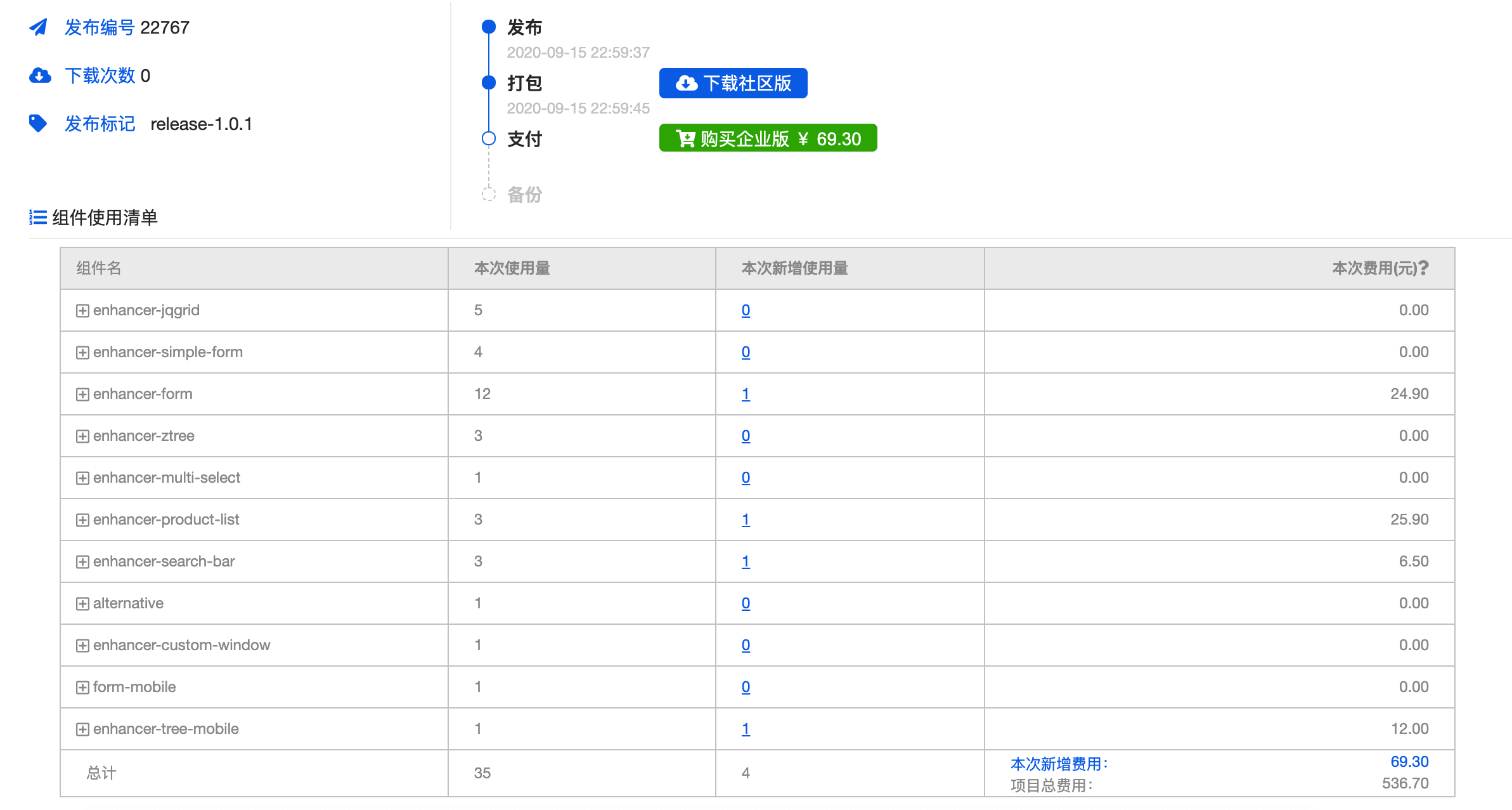Click the publish step timeline dot
Screen dimensions: 1512x810
[x=488, y=27]
